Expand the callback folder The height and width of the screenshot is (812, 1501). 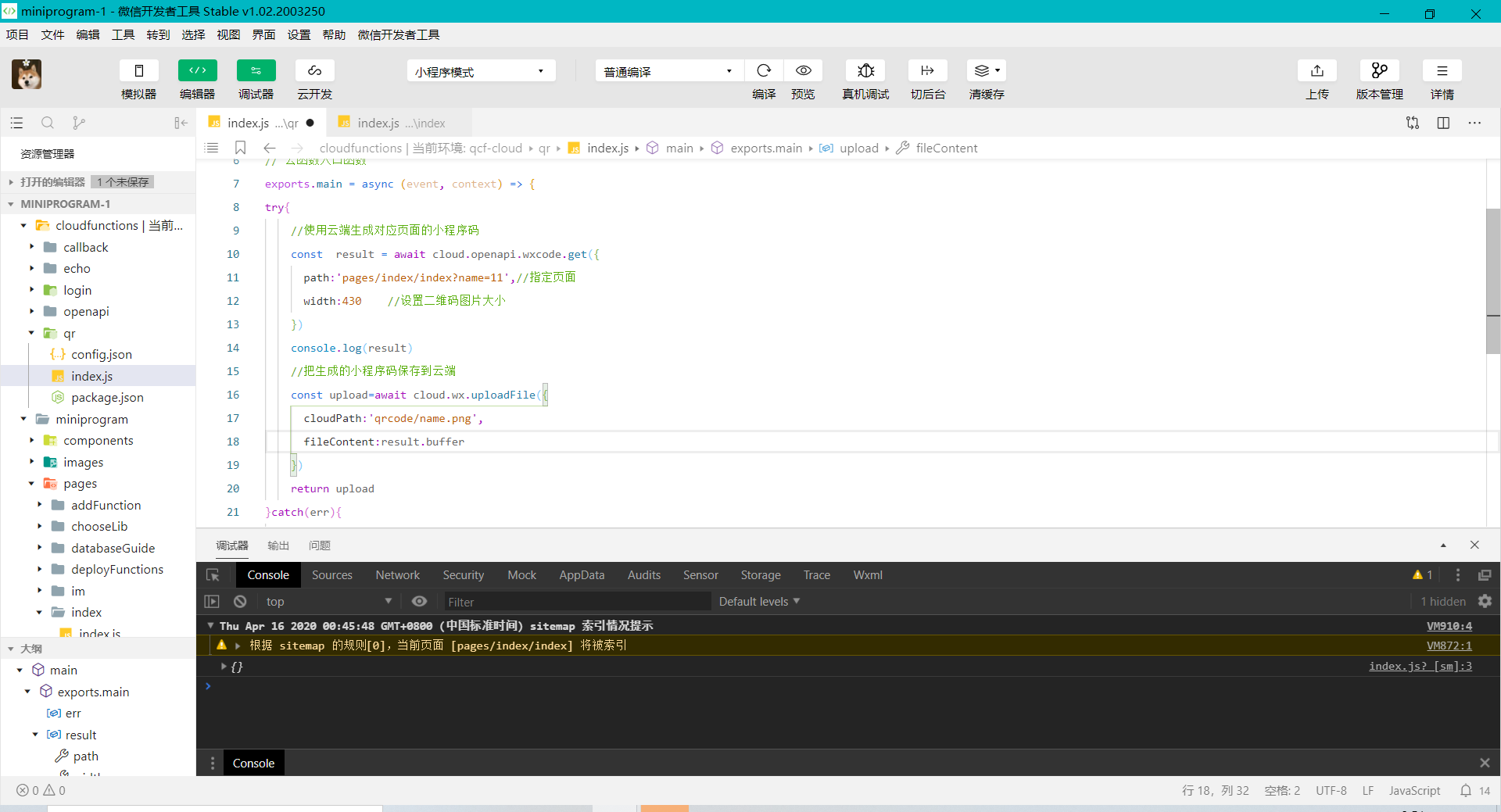click(x=98, y=247)
